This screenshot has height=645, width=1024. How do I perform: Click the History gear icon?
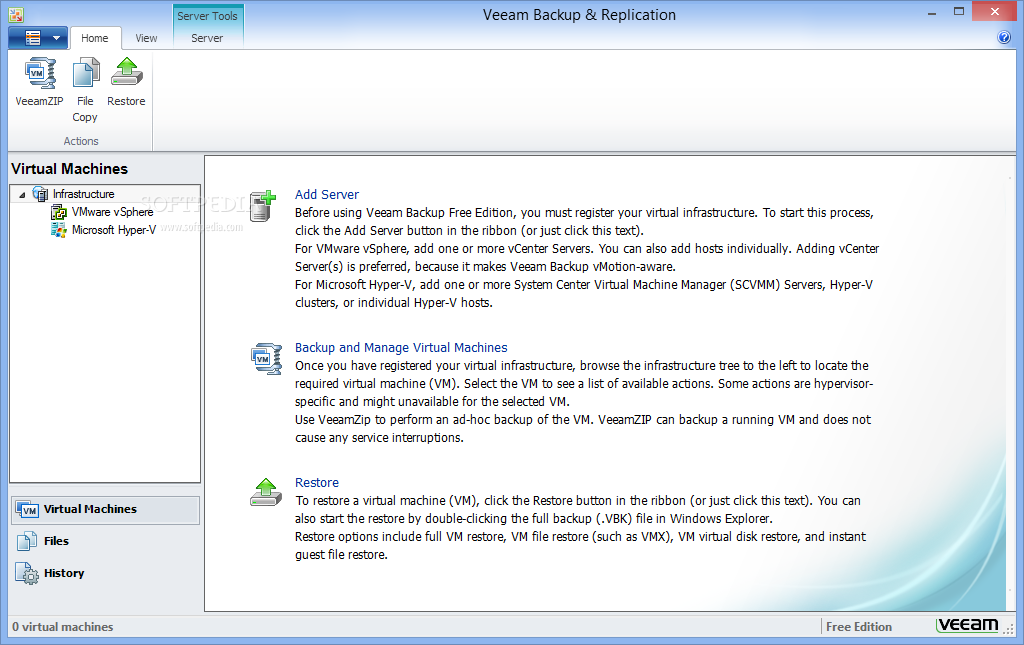(x=27, y=574)
